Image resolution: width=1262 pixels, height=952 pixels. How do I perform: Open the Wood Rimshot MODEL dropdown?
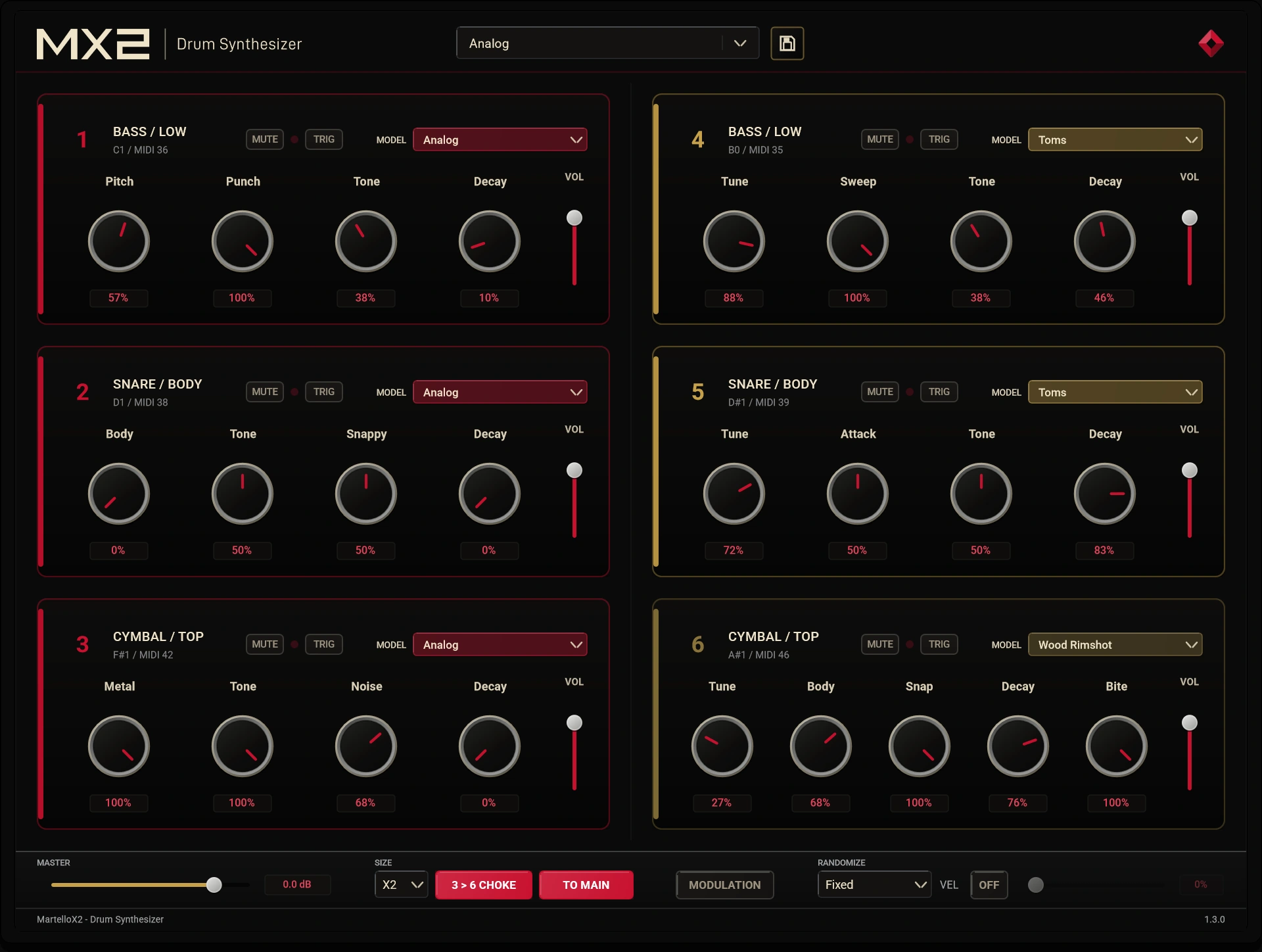[1115, 644]
